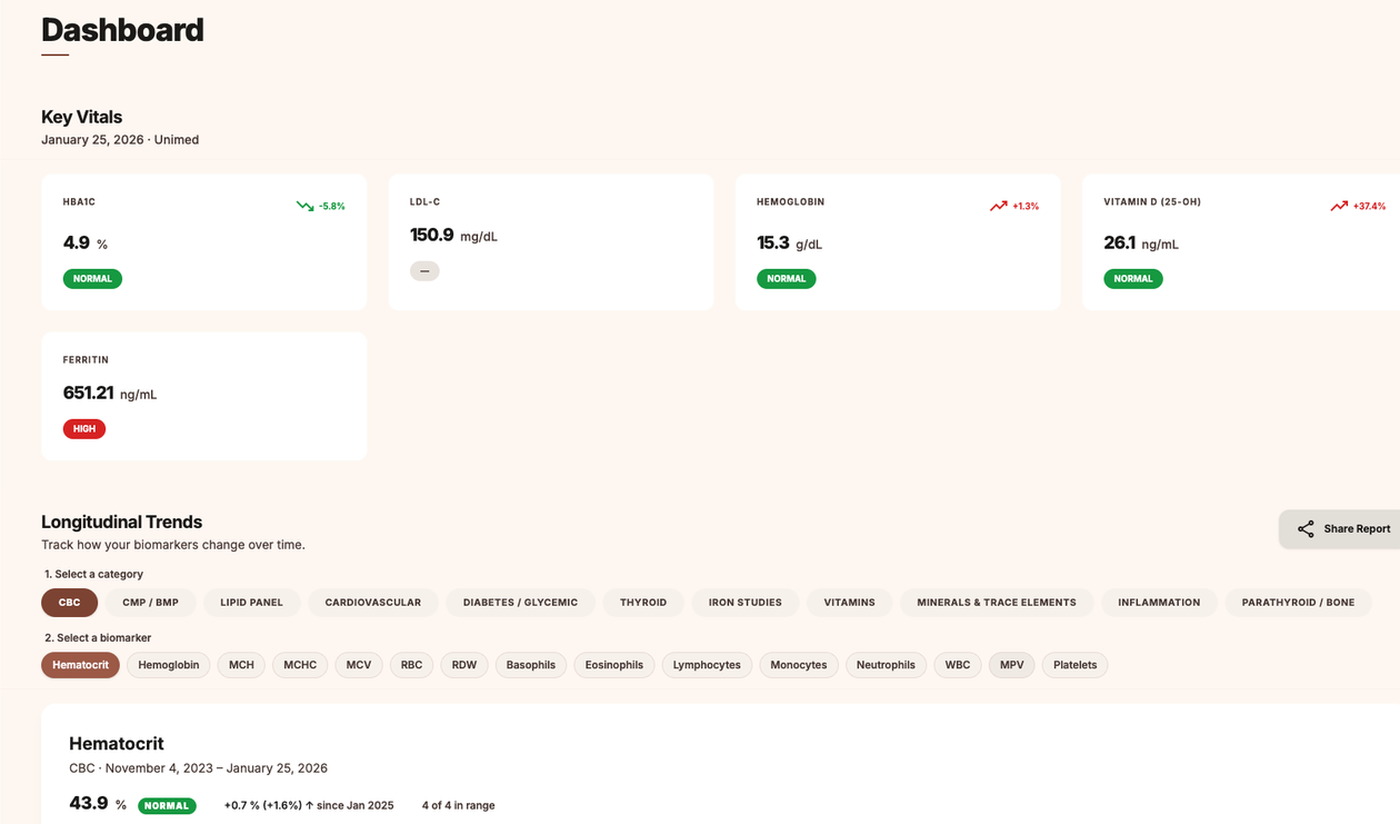This screenshot has height=824, width=1400.
Task: Choose the RBC biomarker
Action: (411, 665)
